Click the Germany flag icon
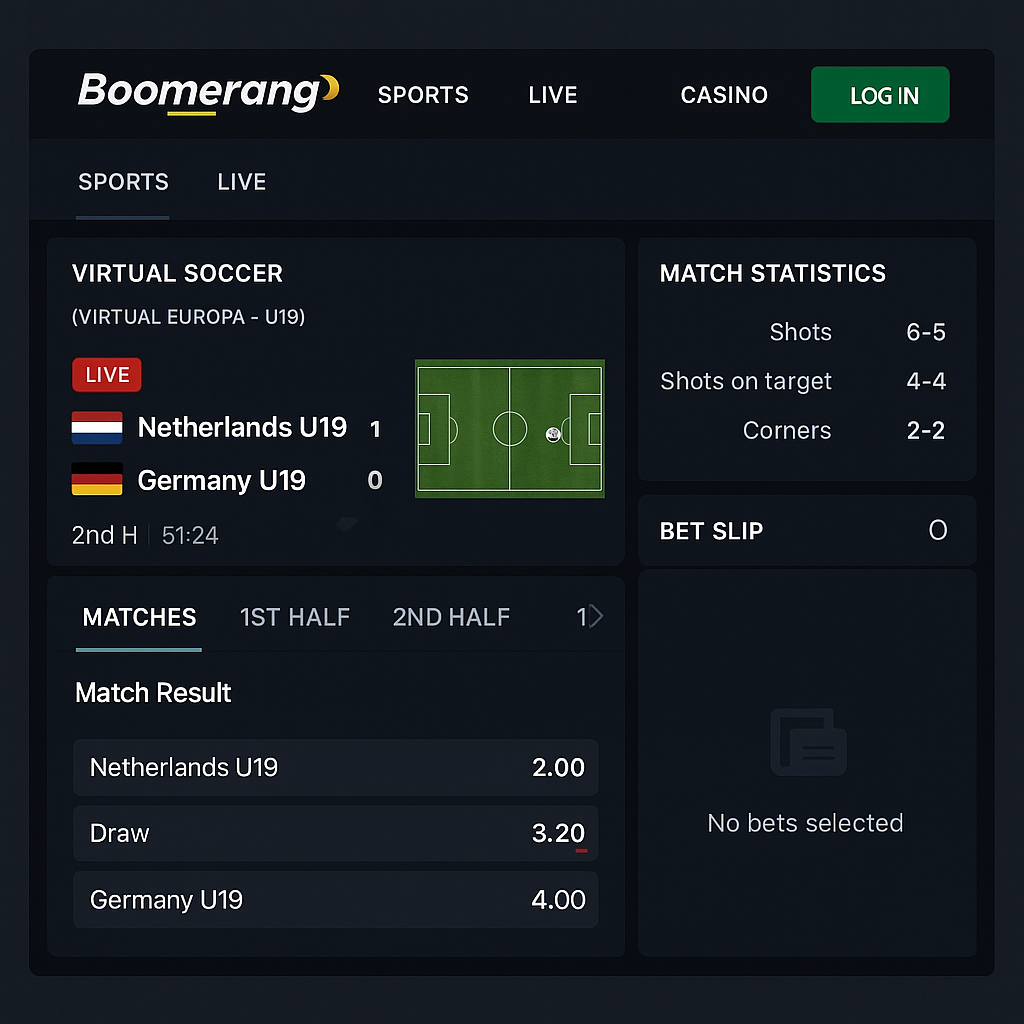This screenshot has height=1024, width=1024. click(97, 480)
